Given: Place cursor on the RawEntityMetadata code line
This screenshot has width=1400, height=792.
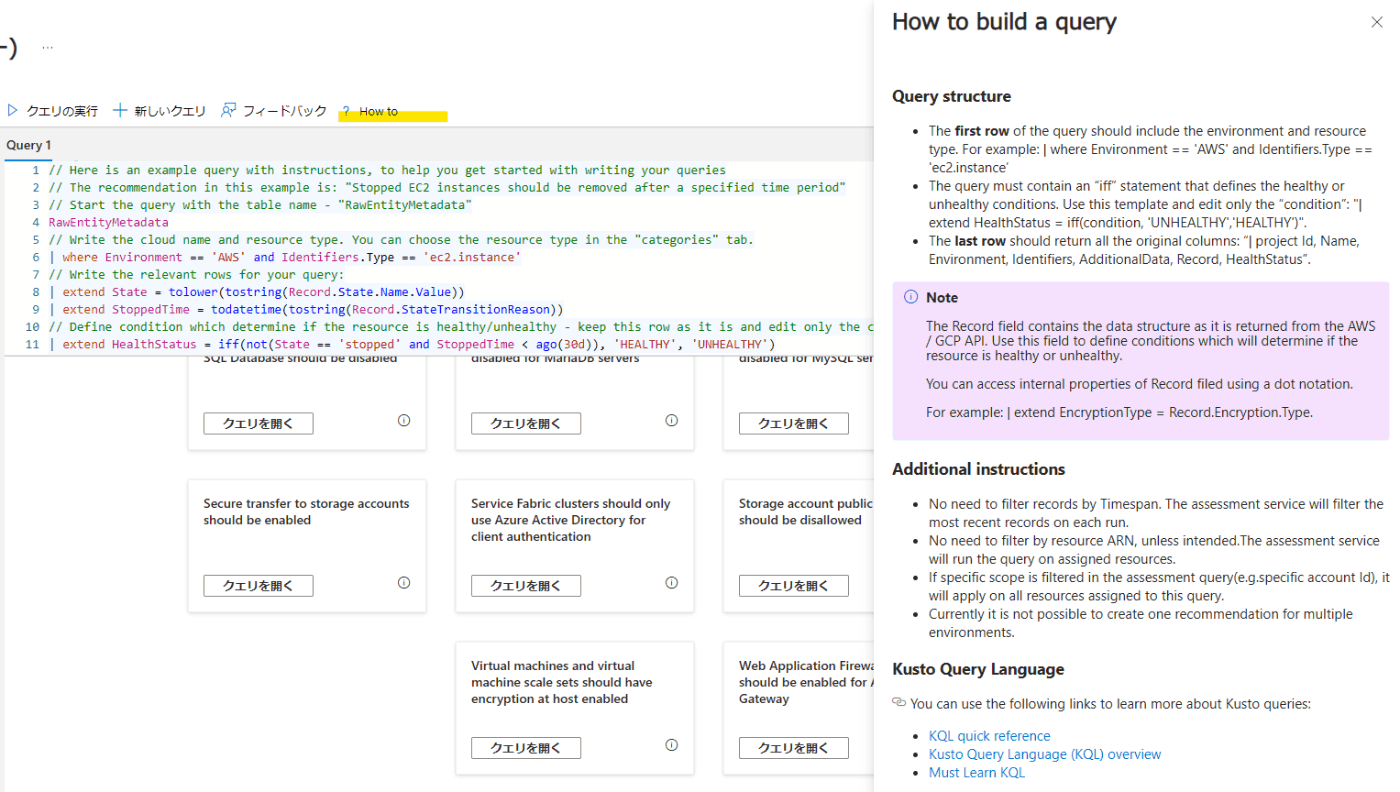Looking at the screenshot, I should click(108, 222).
